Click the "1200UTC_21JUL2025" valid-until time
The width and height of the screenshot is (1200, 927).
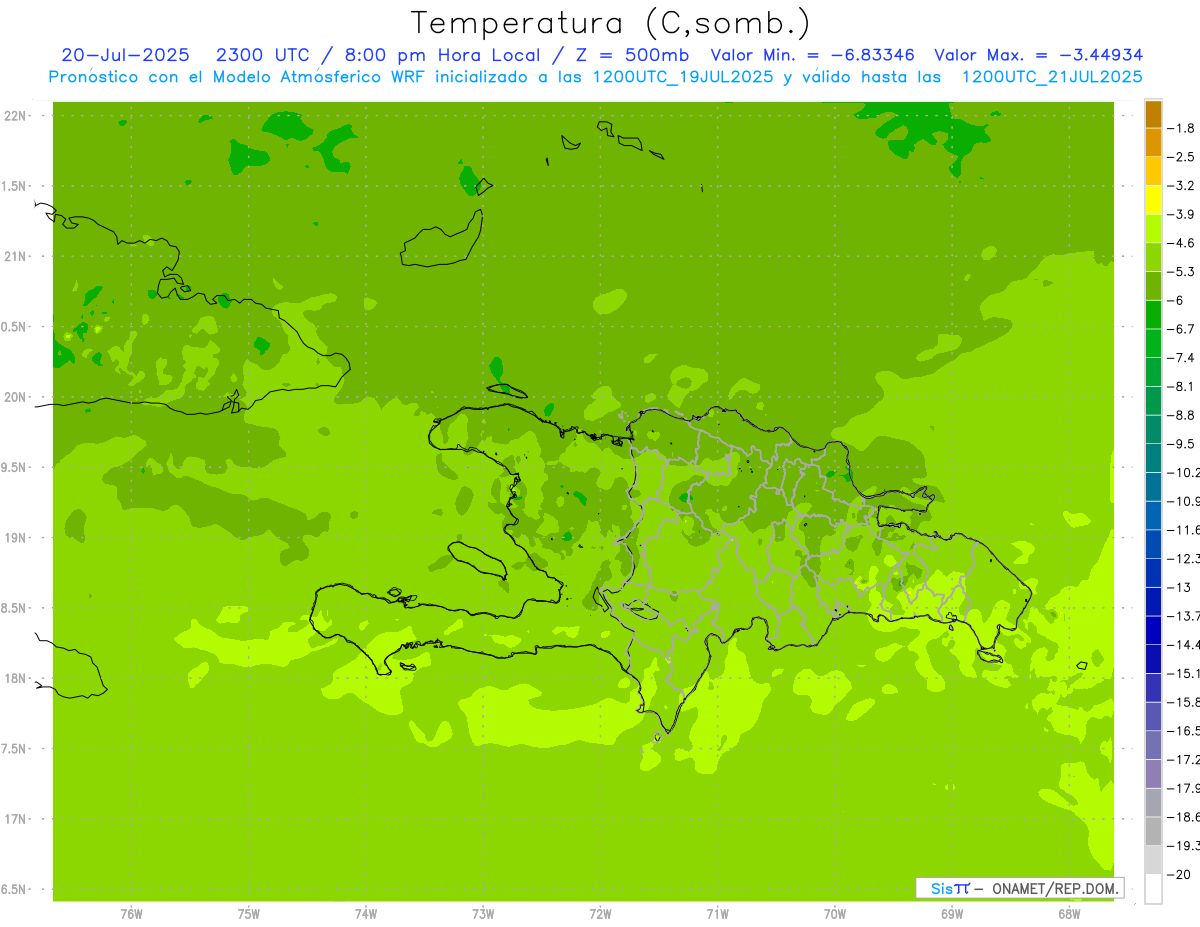click(x=1052, y=76)
